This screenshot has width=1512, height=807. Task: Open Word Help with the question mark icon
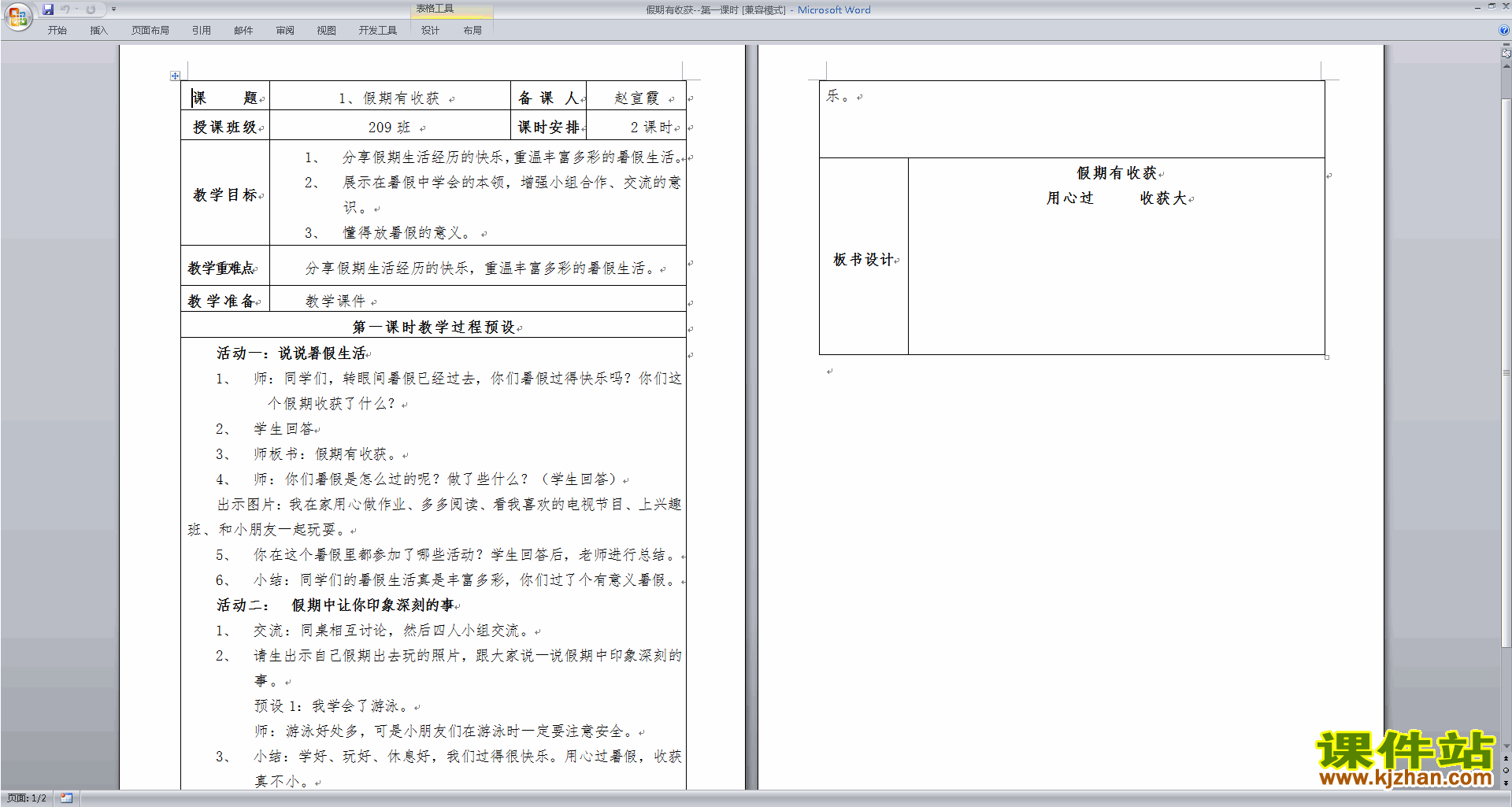click(1504, 30)
